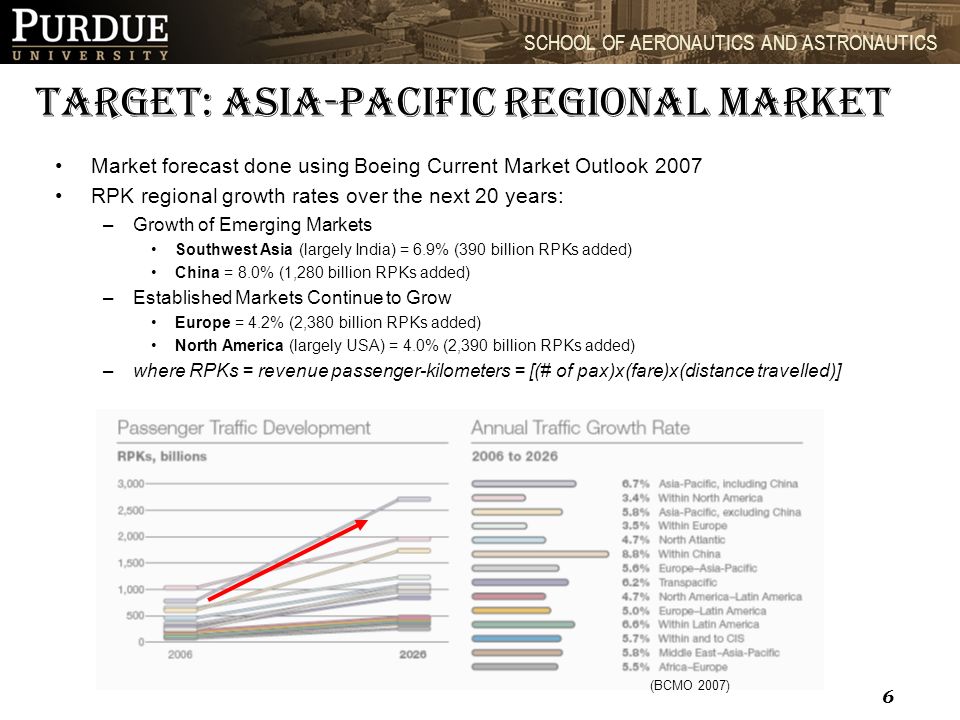Click the '2006 to 2026' subtitle
Viewport: 960px width, 720px height.
[x=514, y=456]
